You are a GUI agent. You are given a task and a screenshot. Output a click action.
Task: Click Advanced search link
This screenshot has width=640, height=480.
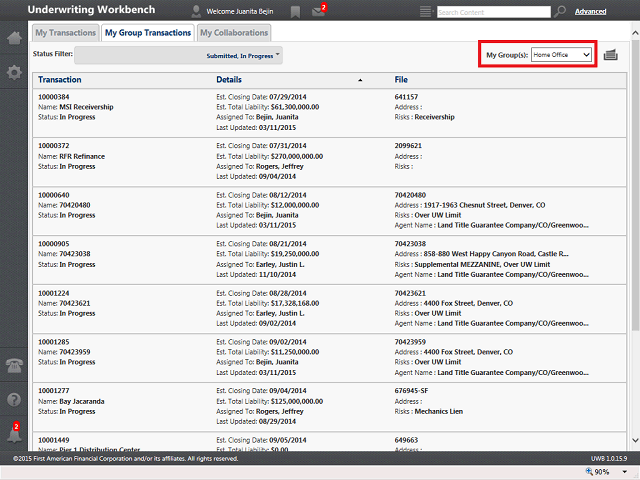click(590, 11)
